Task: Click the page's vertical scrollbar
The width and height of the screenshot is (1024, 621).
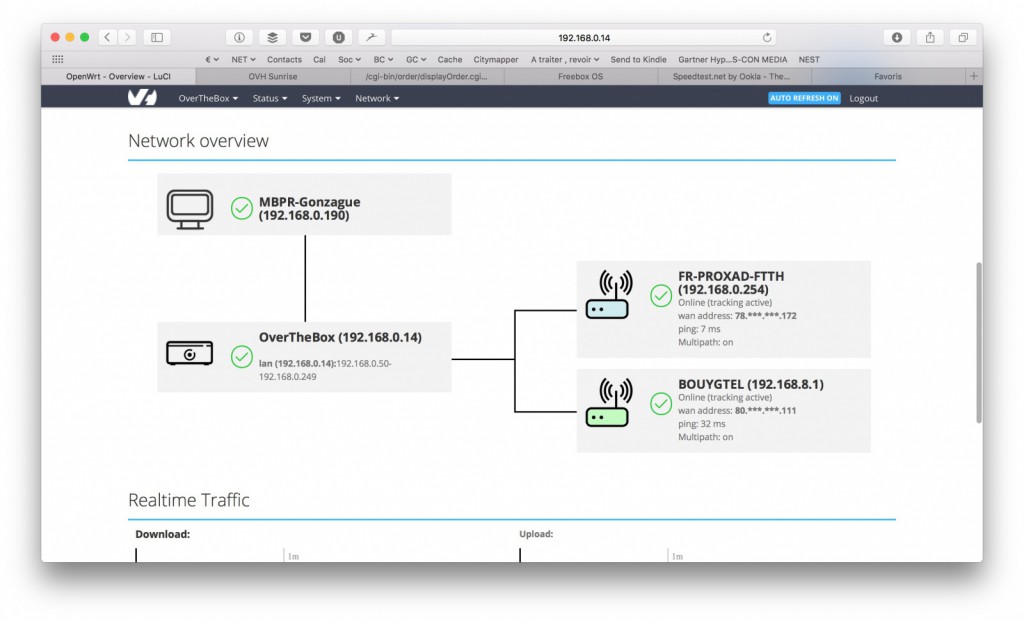Action: pyautogui.click(x=978, y=342)
